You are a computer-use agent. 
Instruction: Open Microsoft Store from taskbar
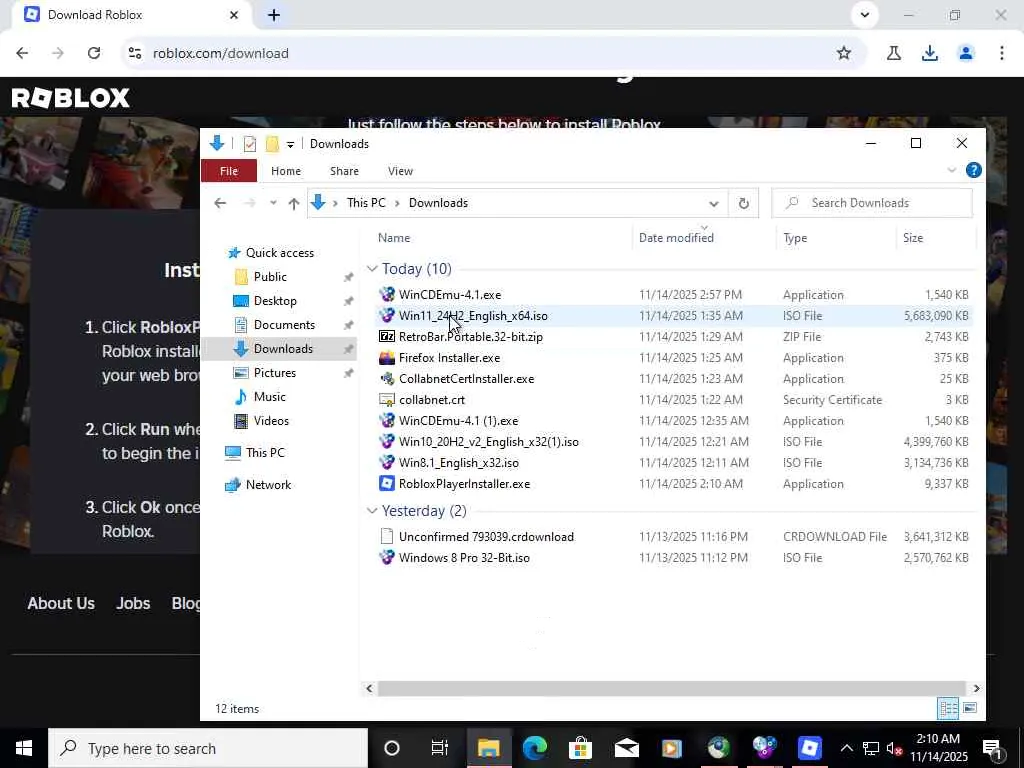tap(580, 748)
